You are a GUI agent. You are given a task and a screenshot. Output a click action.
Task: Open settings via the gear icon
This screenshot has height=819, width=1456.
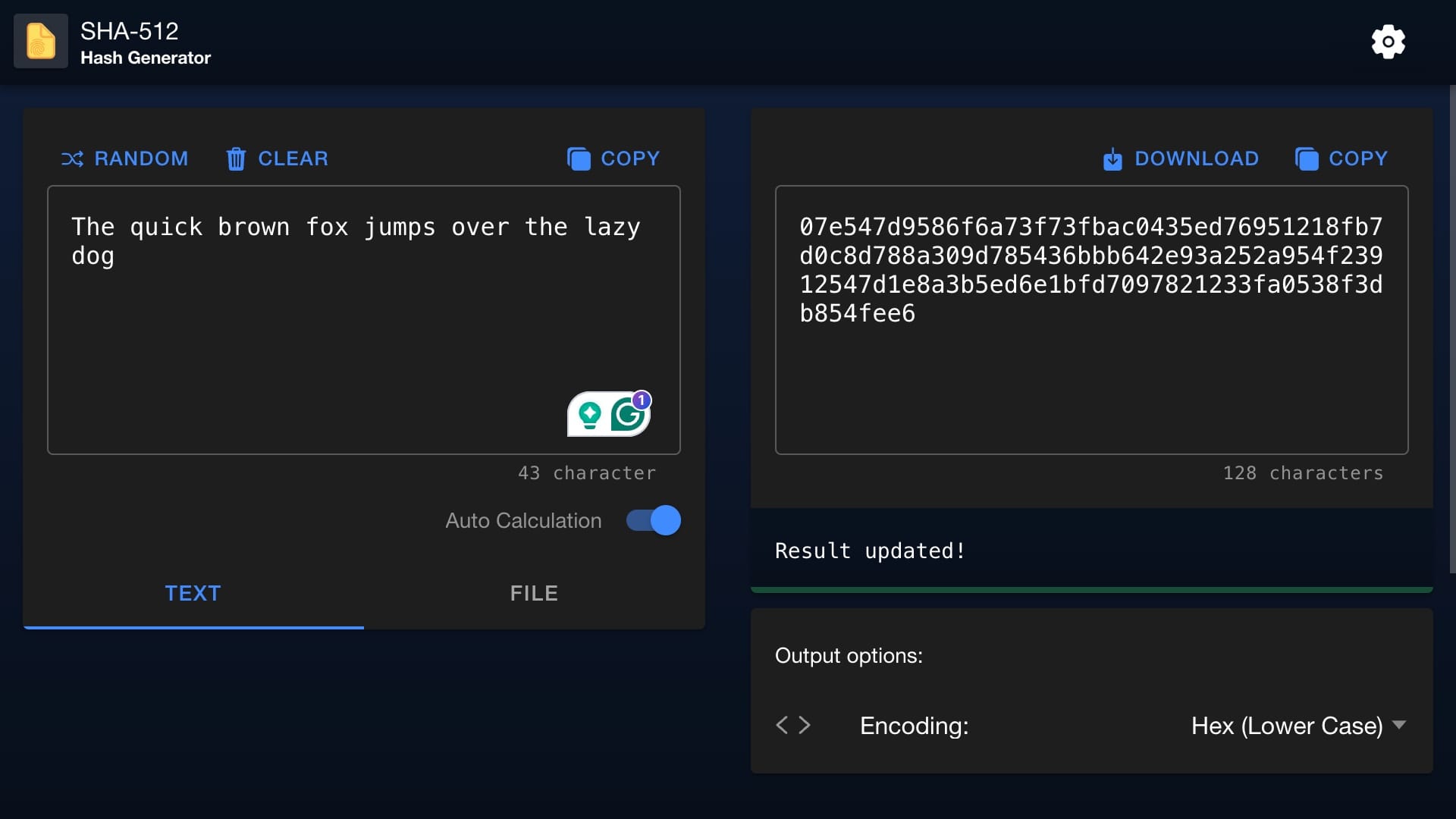click(1388, 42)
